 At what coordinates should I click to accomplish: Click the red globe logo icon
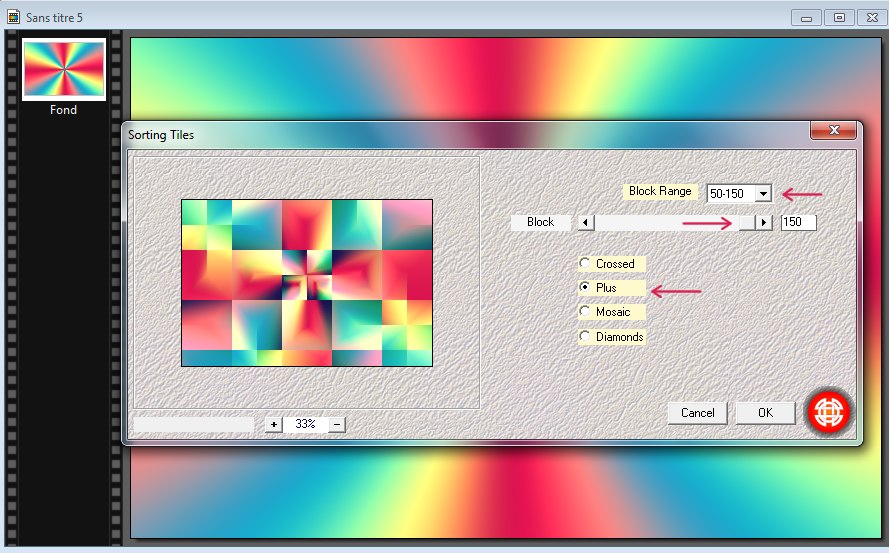(x=828, y=412)
